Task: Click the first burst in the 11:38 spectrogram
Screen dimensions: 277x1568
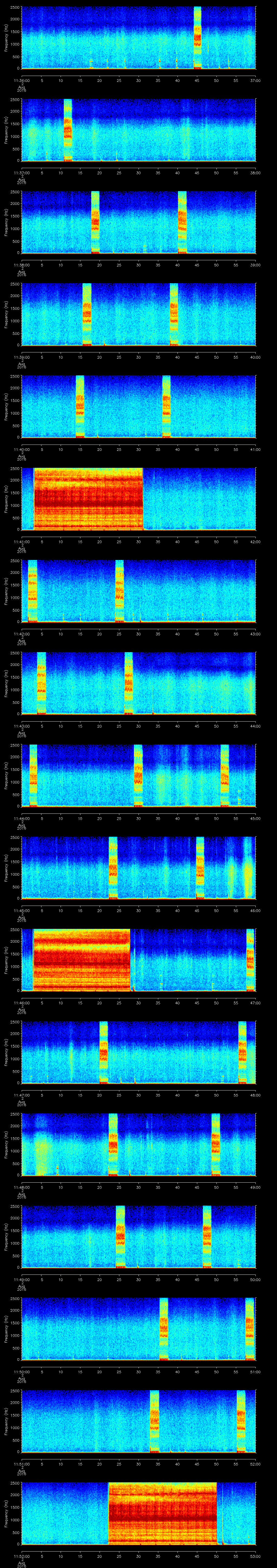Action: pyautogui.click(x=95, y=222)
